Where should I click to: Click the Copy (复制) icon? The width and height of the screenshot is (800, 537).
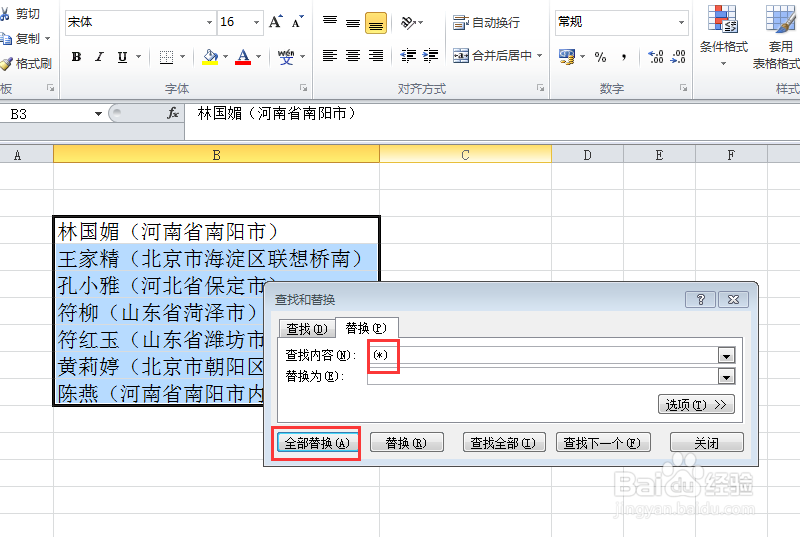5,39
